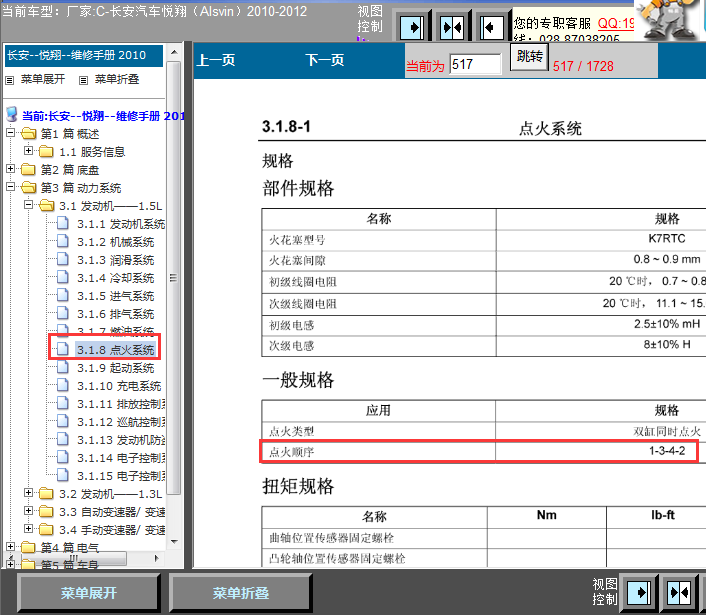Click the page icon of 3.1.10 充电系统
This screenshot has height=615, width=706.
[x=63, y=385]
